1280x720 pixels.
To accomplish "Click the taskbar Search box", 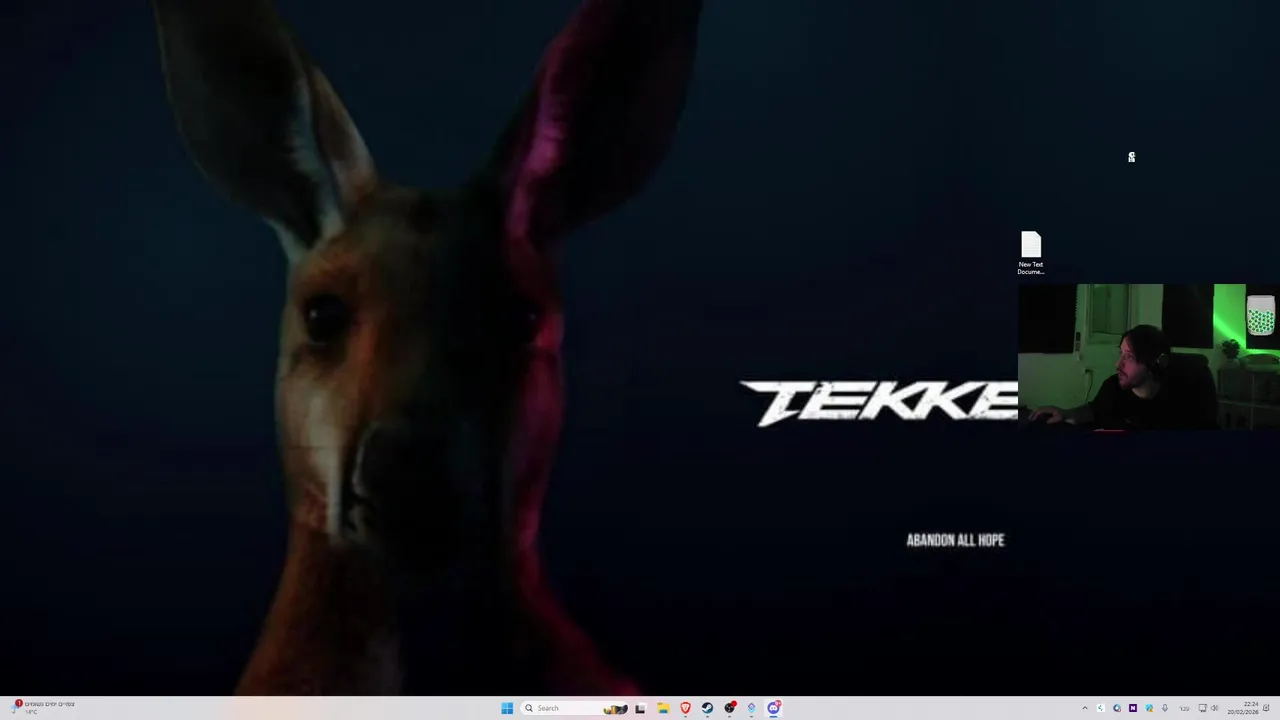I will click(x=574, y=708).
